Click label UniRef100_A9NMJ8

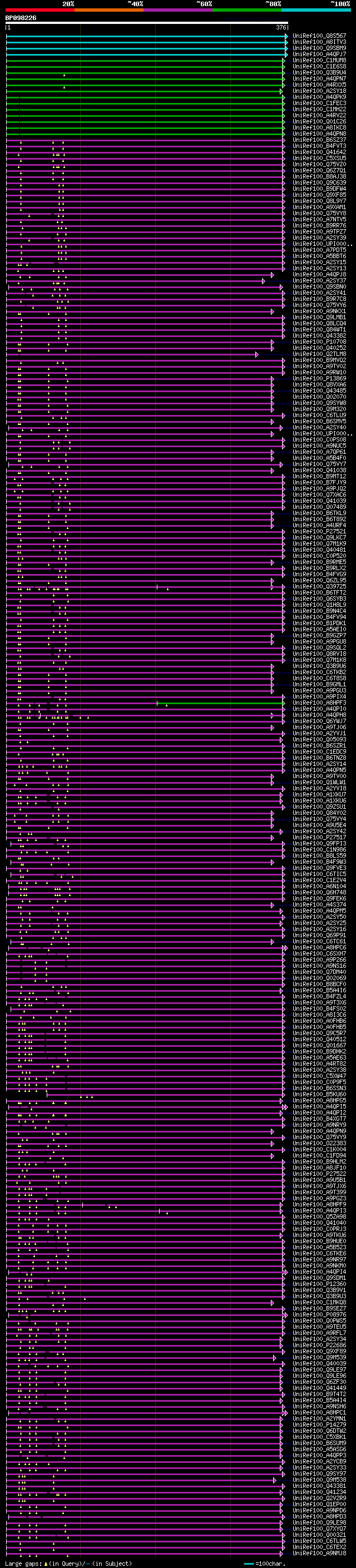pyautogui.click(x=319, y=1553)
